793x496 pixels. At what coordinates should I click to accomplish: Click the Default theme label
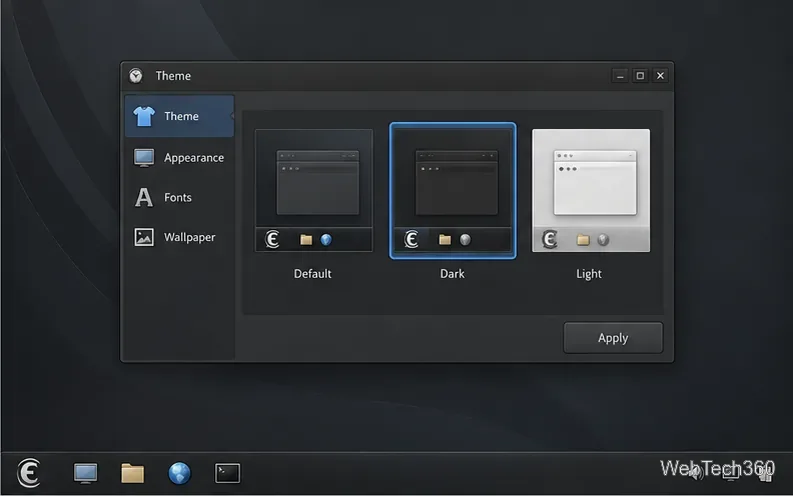click(x=313, y=274)
